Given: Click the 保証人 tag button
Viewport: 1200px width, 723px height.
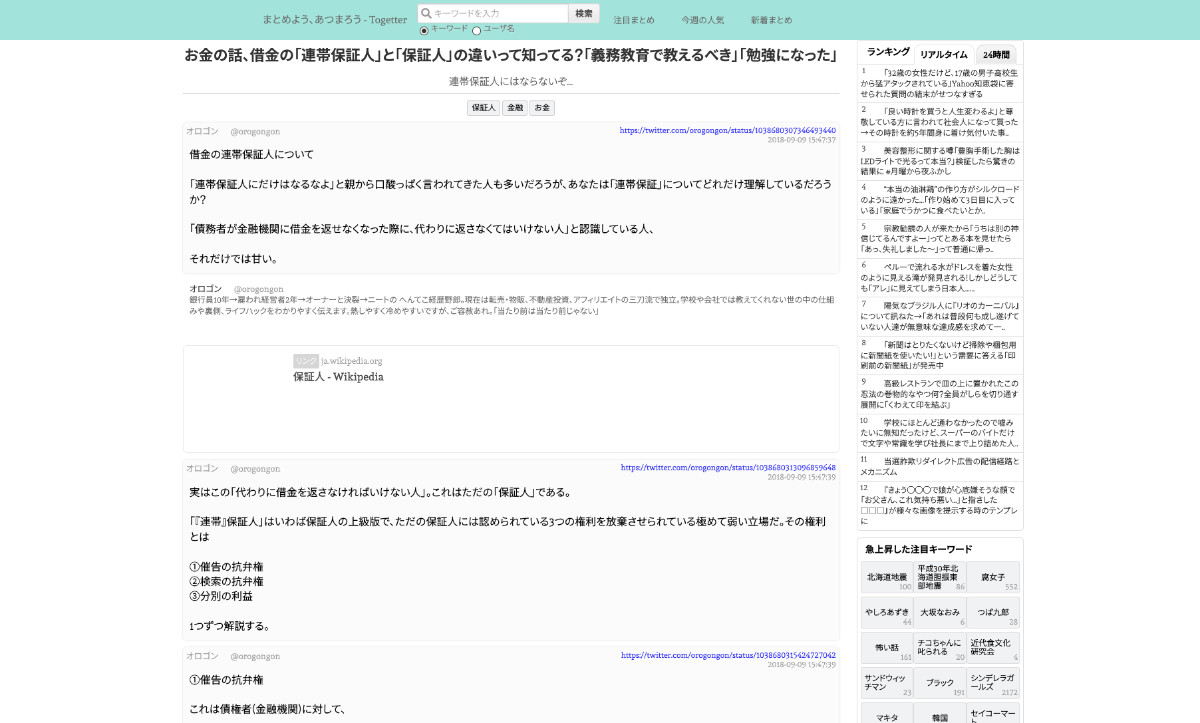Looking at the screenshot, I should (484, 107).
